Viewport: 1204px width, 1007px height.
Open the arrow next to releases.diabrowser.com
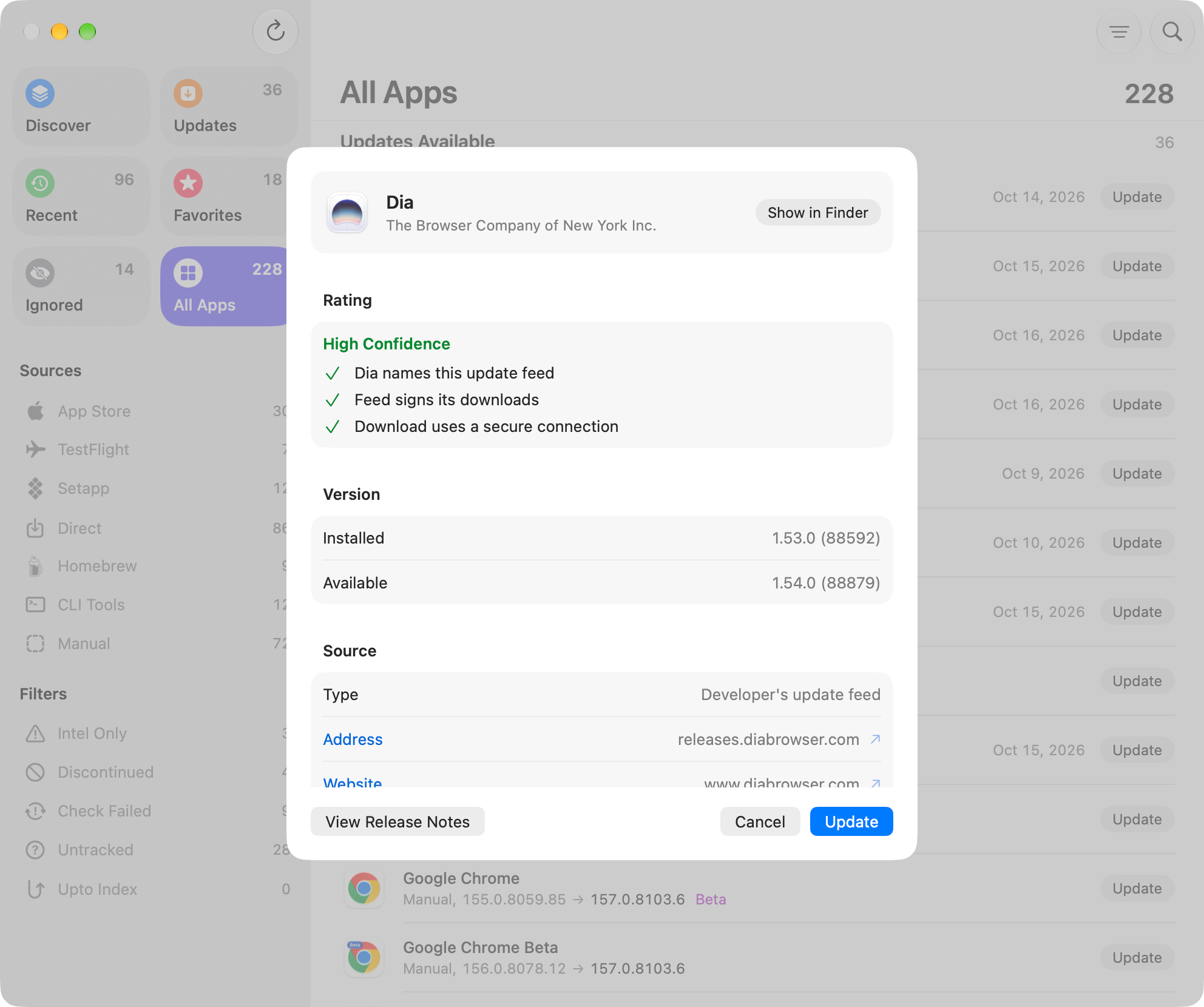[876, 739]
